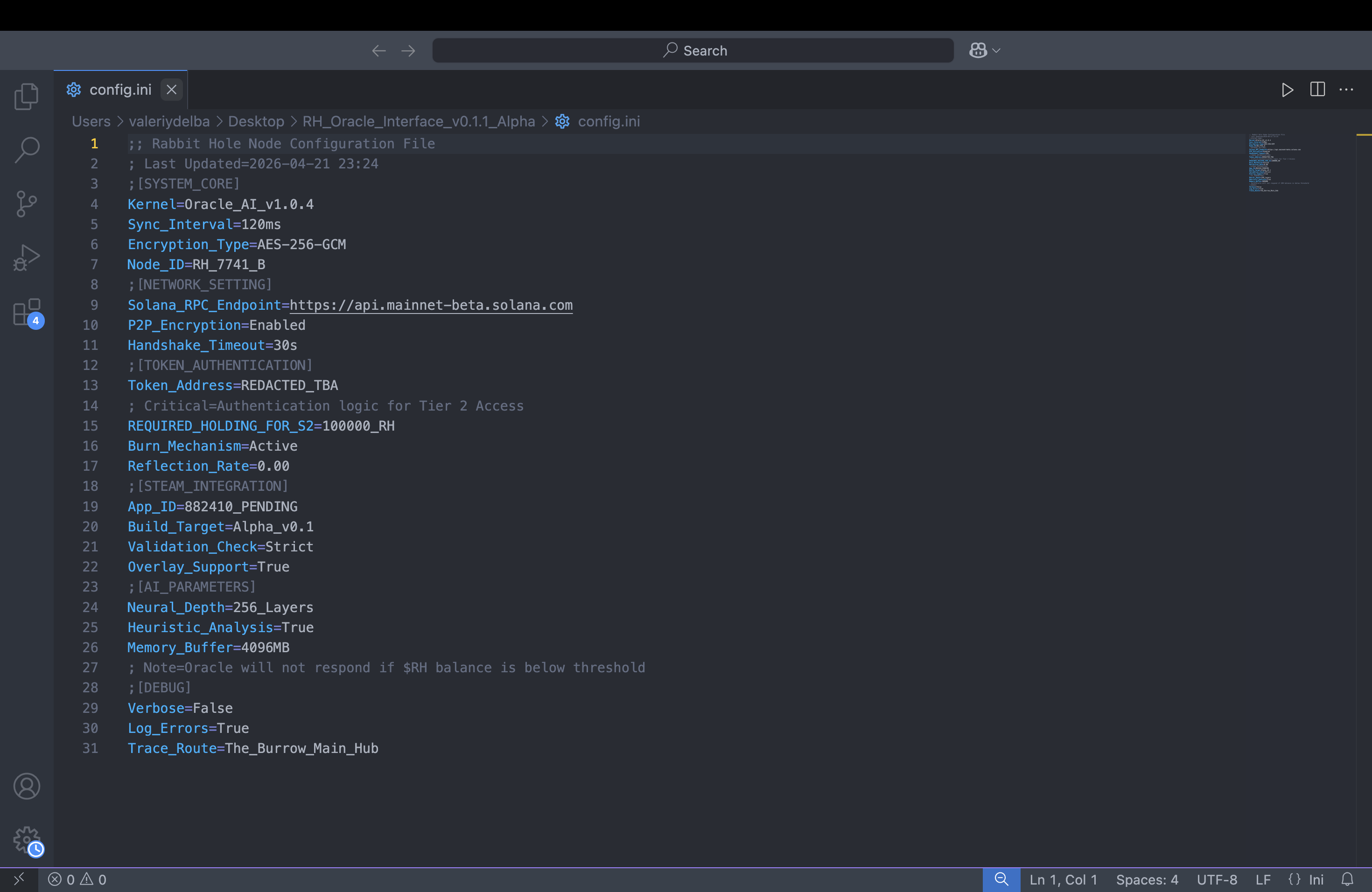The height and width of the screenshot is (892, 1372).
Task: Click the zoom magnifier status bar item
Action: click(1001, 879)
